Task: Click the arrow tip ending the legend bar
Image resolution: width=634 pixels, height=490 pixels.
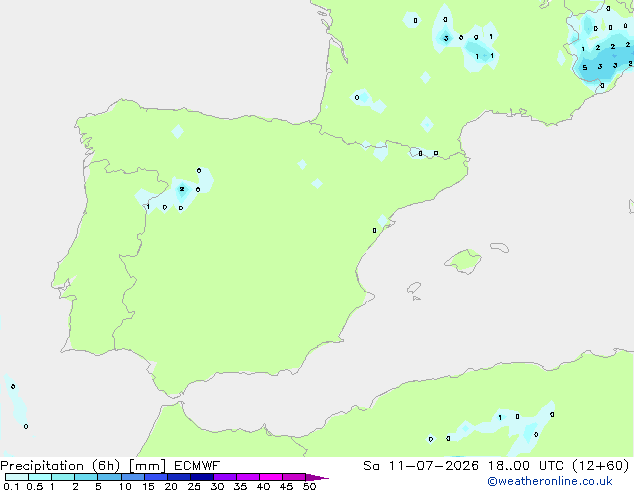Action: pyautogui.click(x=319, y=477)
